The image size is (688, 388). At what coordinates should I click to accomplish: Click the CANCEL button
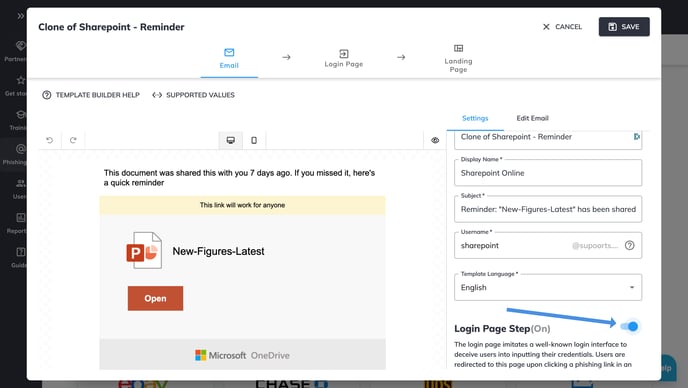pos(562,27)
